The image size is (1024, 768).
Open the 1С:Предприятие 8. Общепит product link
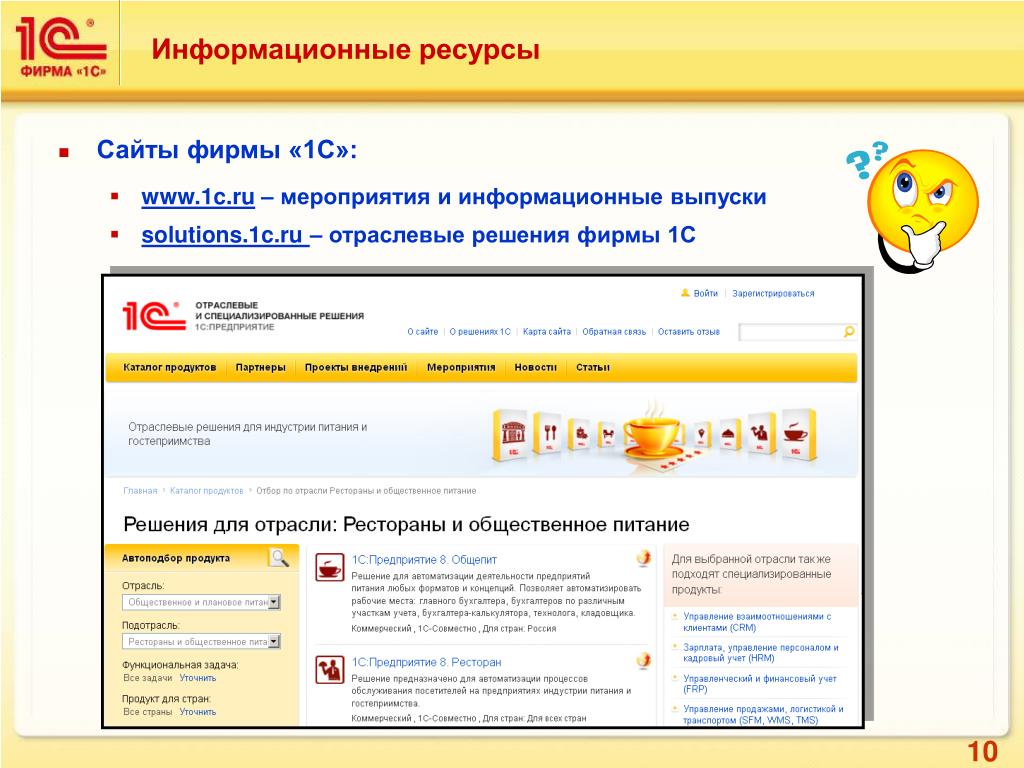[x=424, y=560]
